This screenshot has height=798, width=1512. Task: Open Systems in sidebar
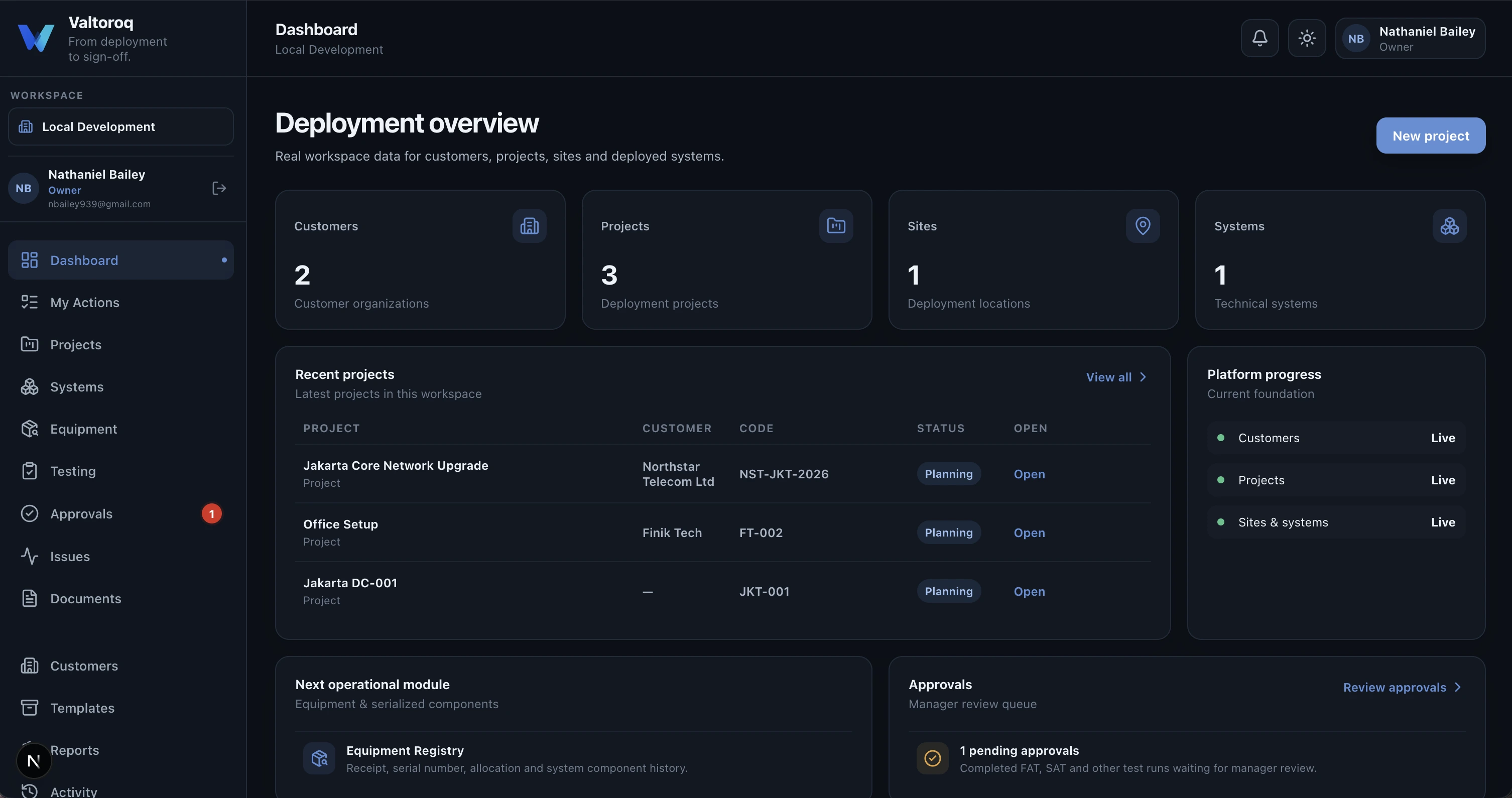(x=121, y=386)
